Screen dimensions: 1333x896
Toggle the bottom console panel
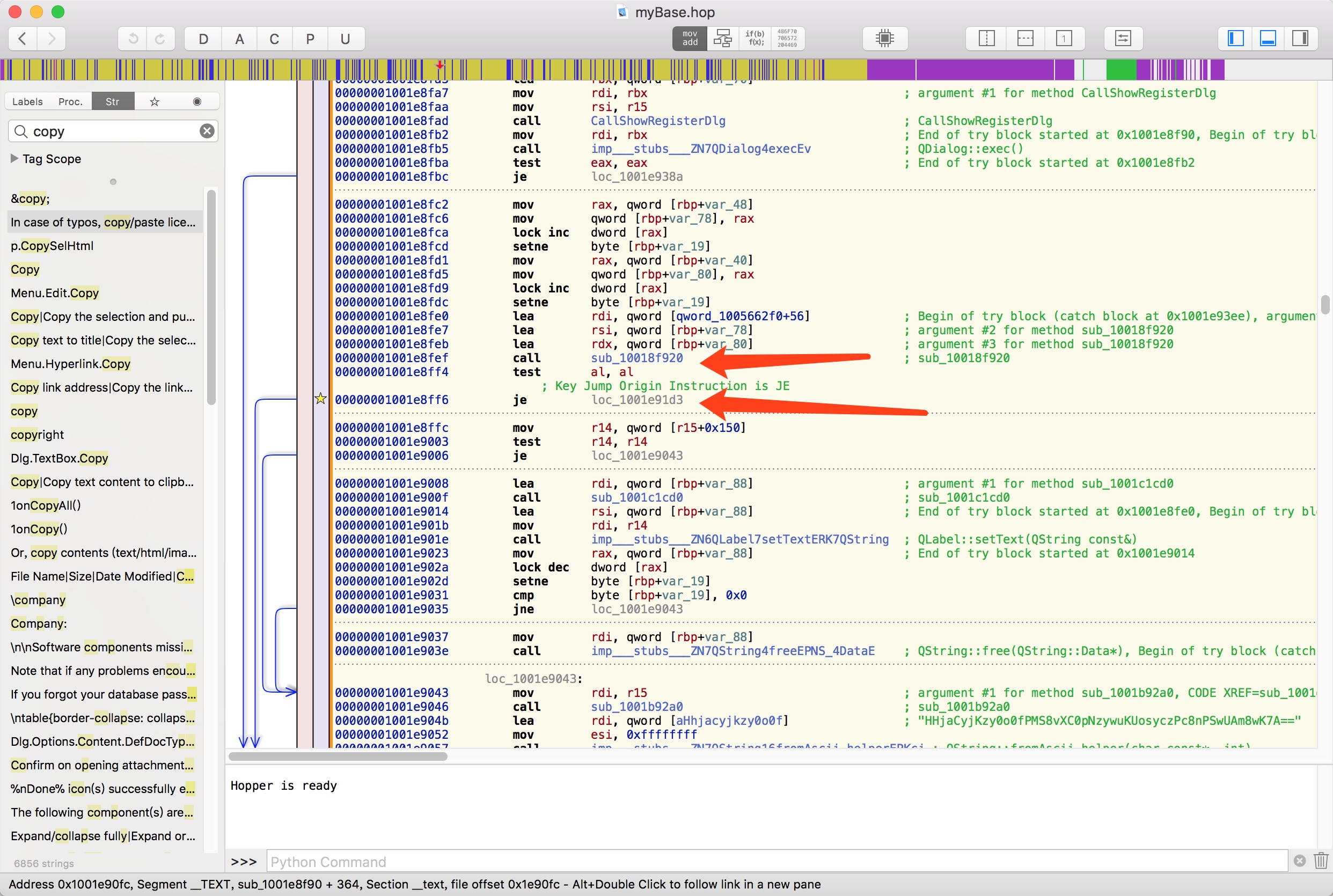1268,39
